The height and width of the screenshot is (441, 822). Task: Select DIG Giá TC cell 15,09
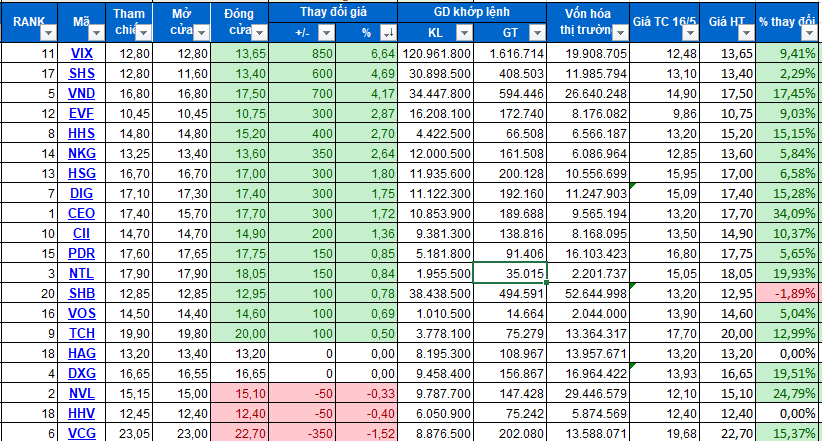click(665, 193)
